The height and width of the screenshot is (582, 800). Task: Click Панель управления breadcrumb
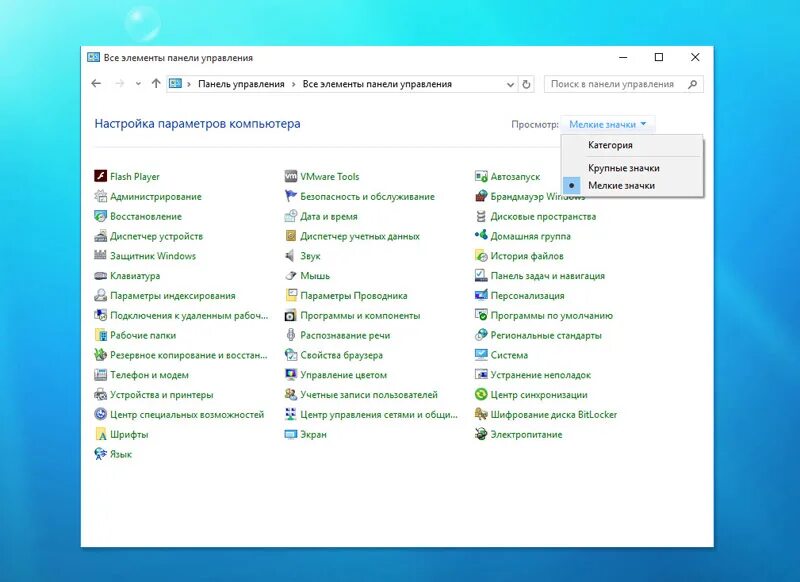(241, 84)
